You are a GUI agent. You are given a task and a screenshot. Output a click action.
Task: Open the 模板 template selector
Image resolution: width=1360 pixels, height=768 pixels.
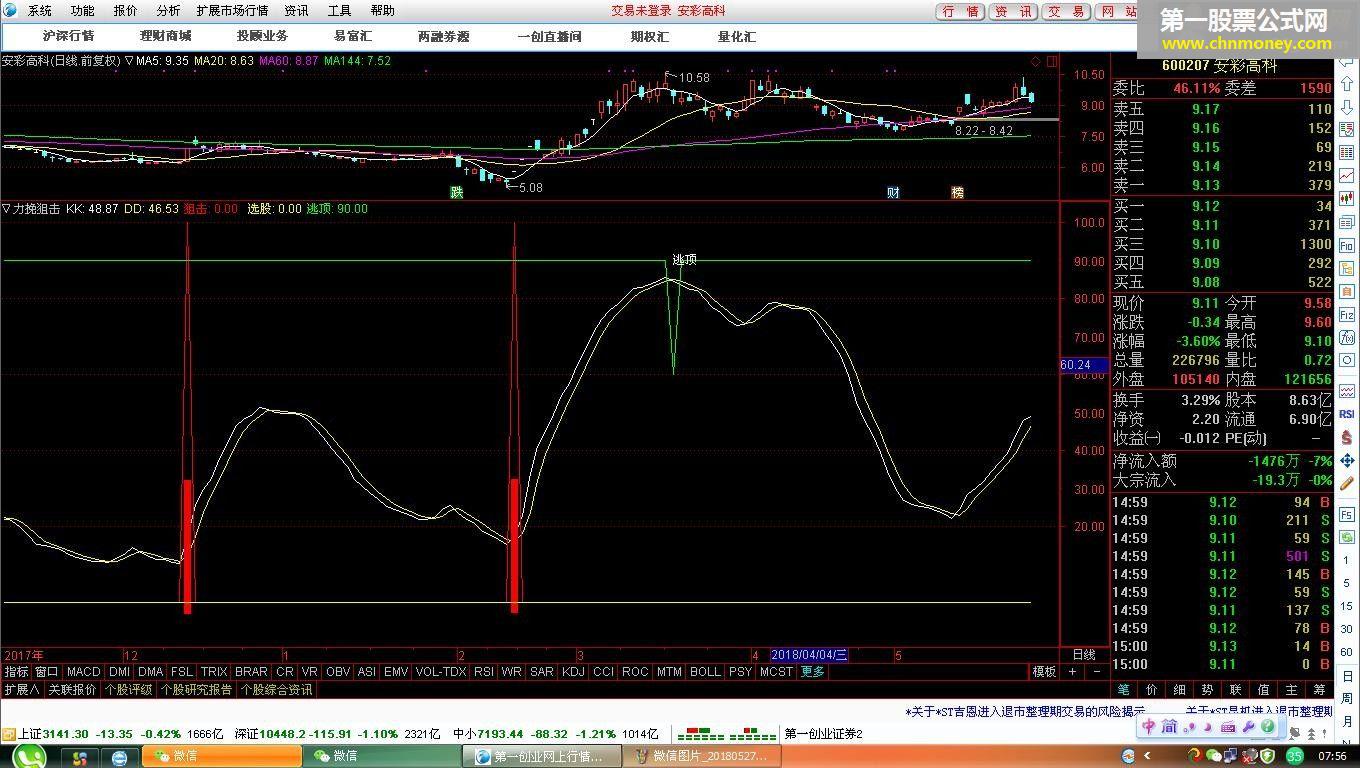pyautogui.click(x=1044, y=672)
